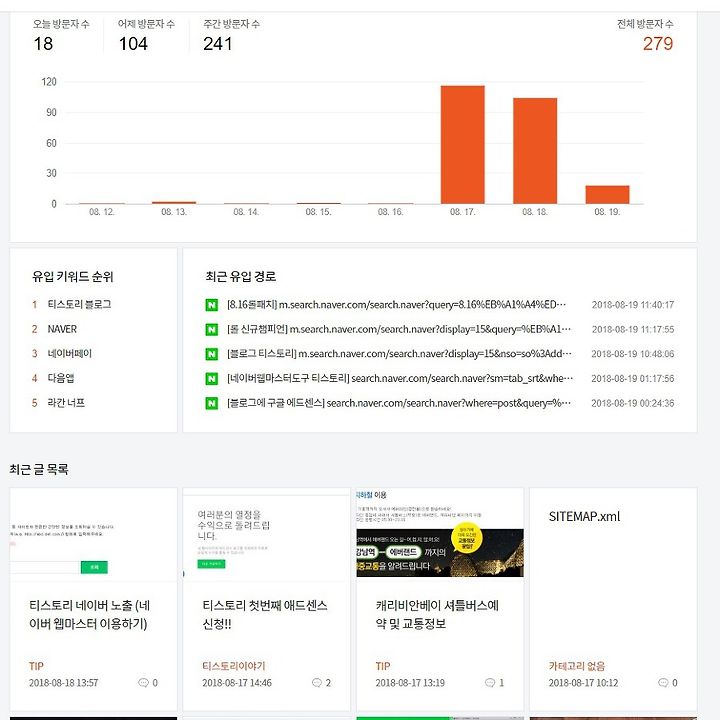This screenshot has width=720, height=720.
Task: Click total visitor count 279
Action: point(658,44)
